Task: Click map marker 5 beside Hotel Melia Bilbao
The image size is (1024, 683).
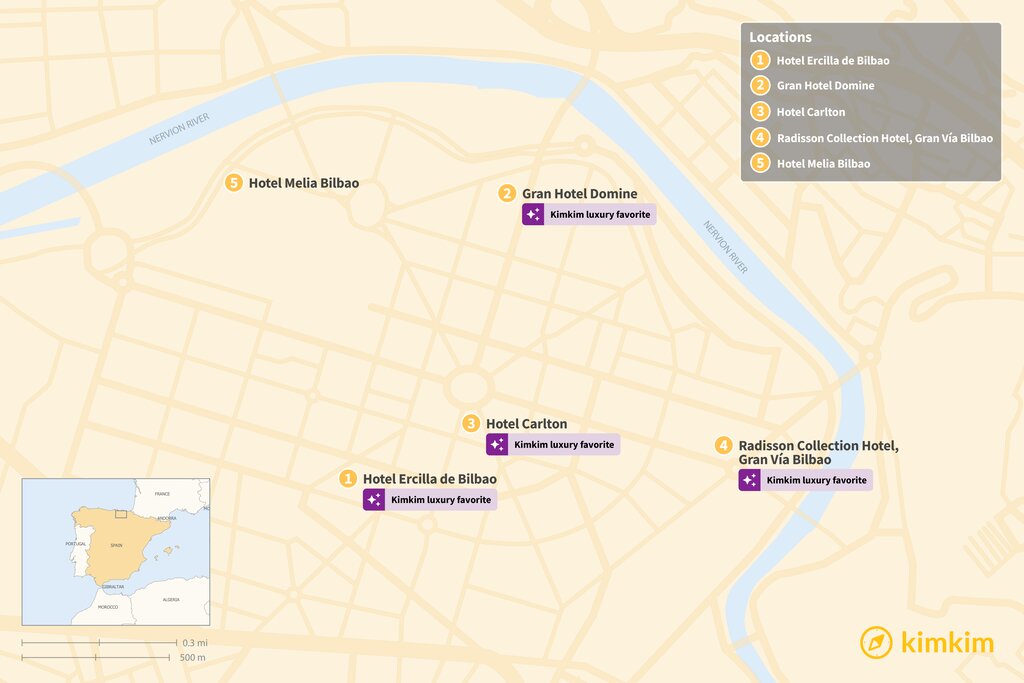Action: 234,183
